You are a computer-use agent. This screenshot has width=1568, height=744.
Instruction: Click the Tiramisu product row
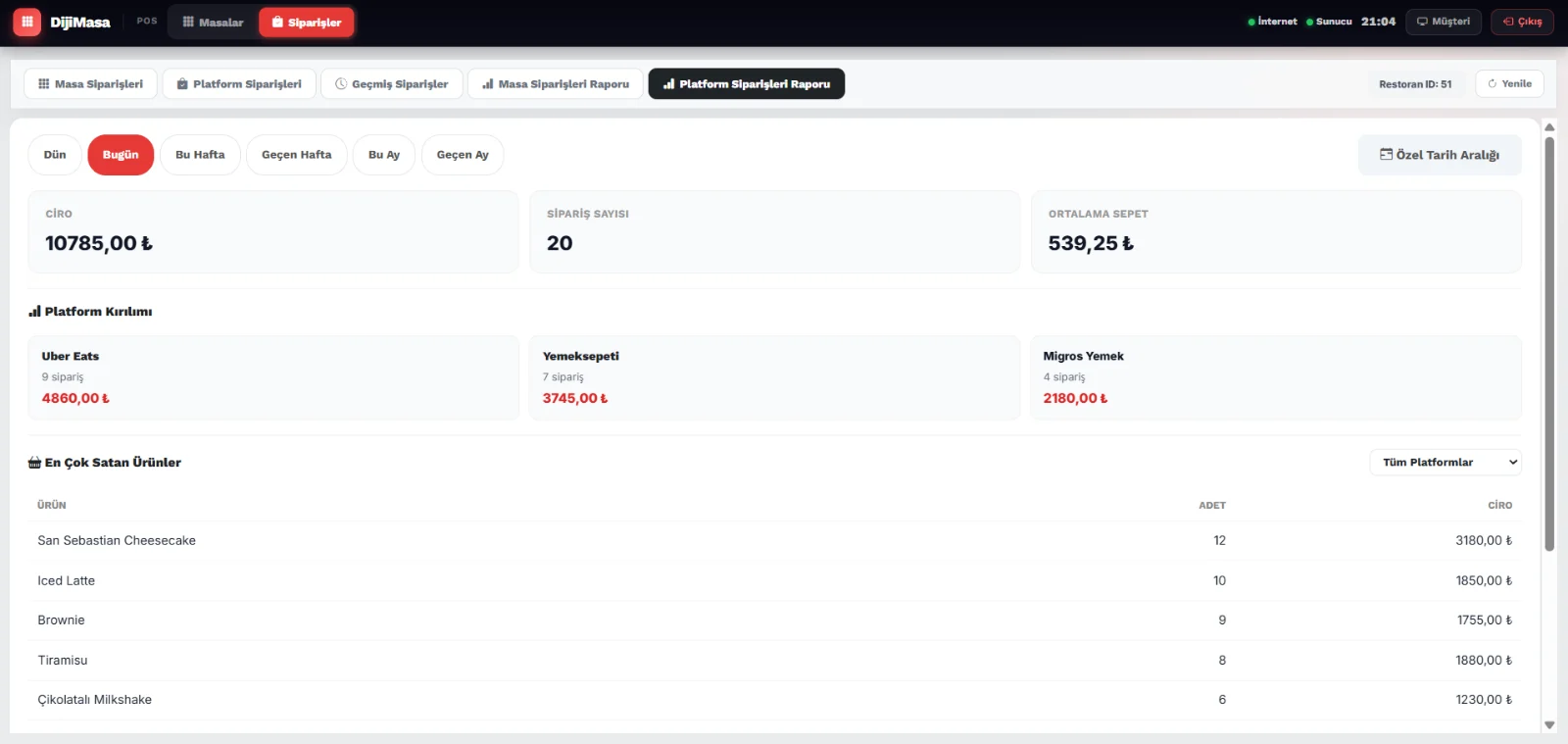click(x=774, y=661)
